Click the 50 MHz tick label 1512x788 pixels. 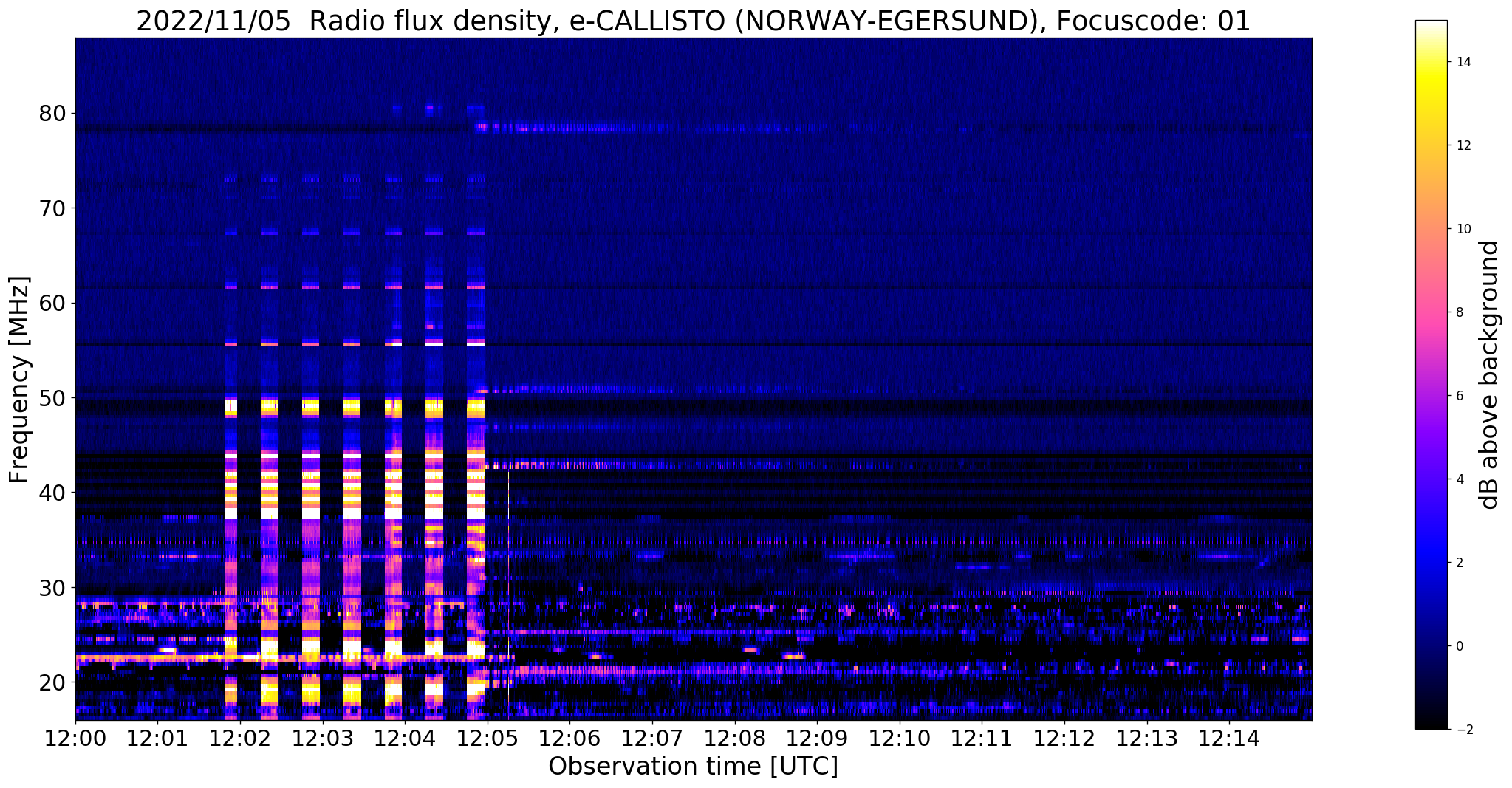coord(52,398)
